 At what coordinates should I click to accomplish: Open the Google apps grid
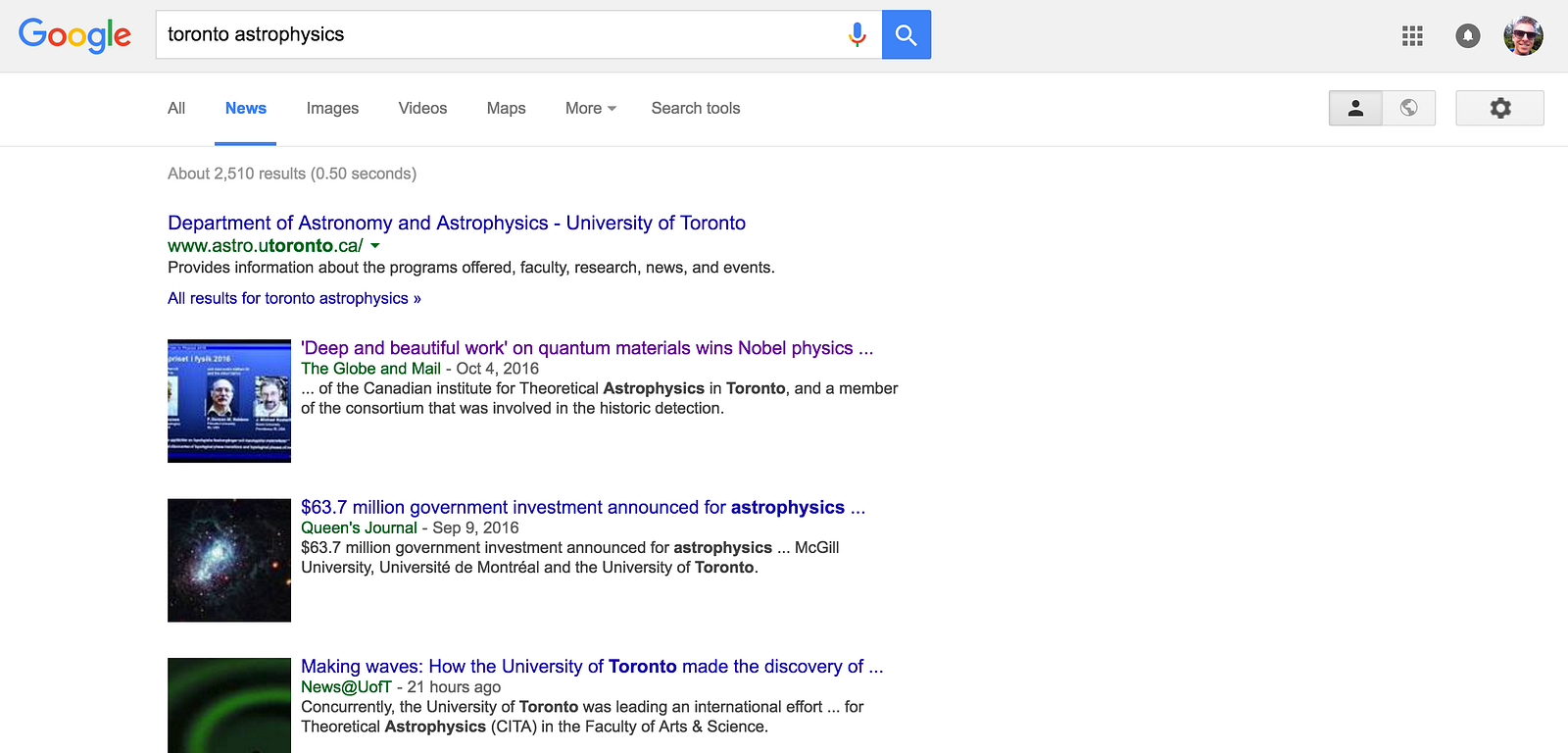pyautogui.click(x=1412, y=36)
